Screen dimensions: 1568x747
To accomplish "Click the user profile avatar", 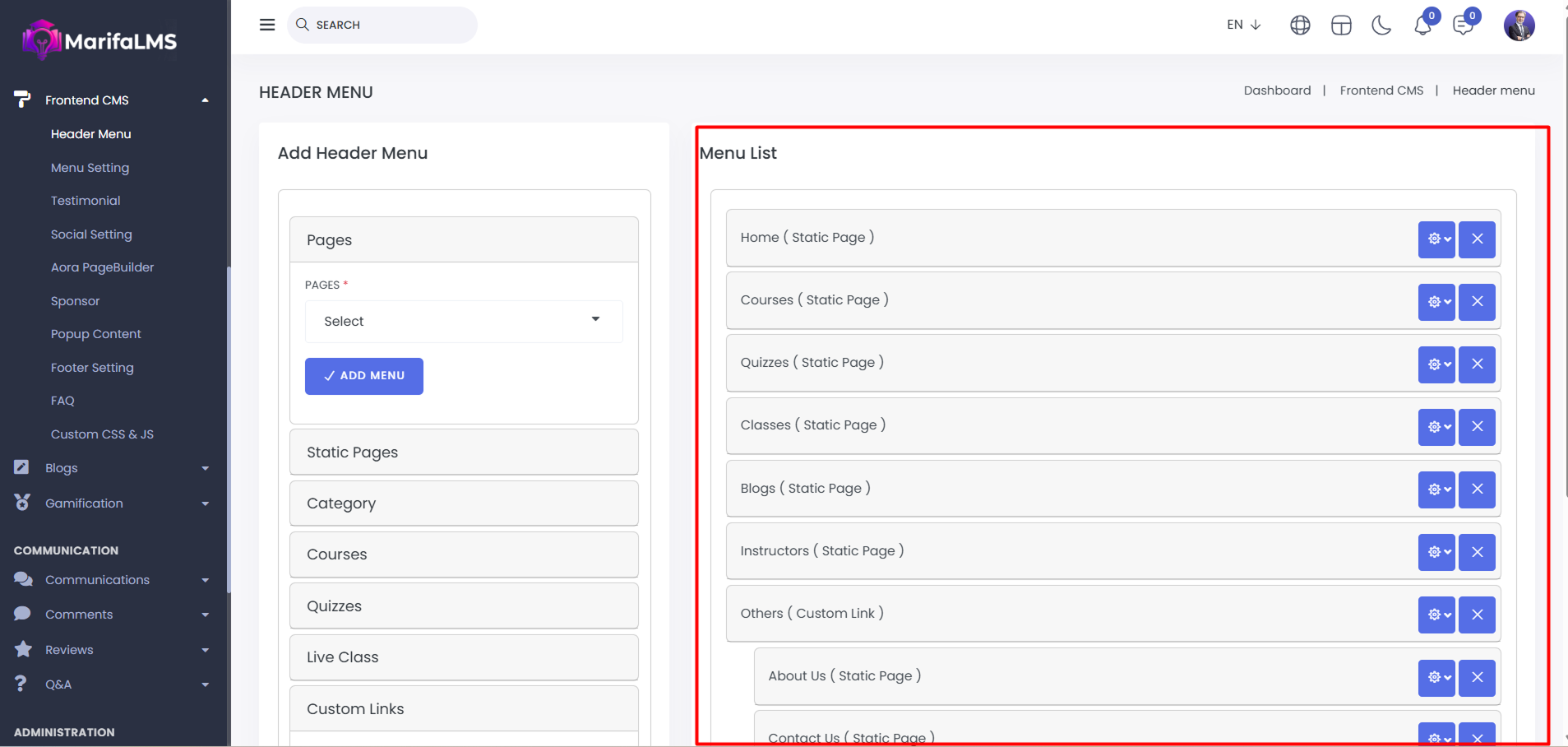I will 1519,26.
